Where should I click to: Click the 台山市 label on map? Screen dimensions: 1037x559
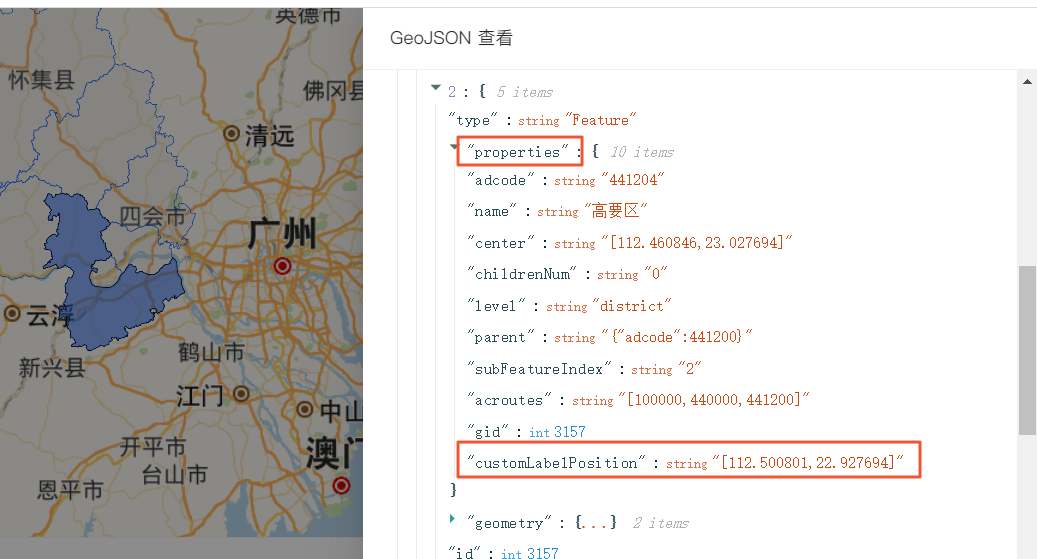[x=174, y=475]
